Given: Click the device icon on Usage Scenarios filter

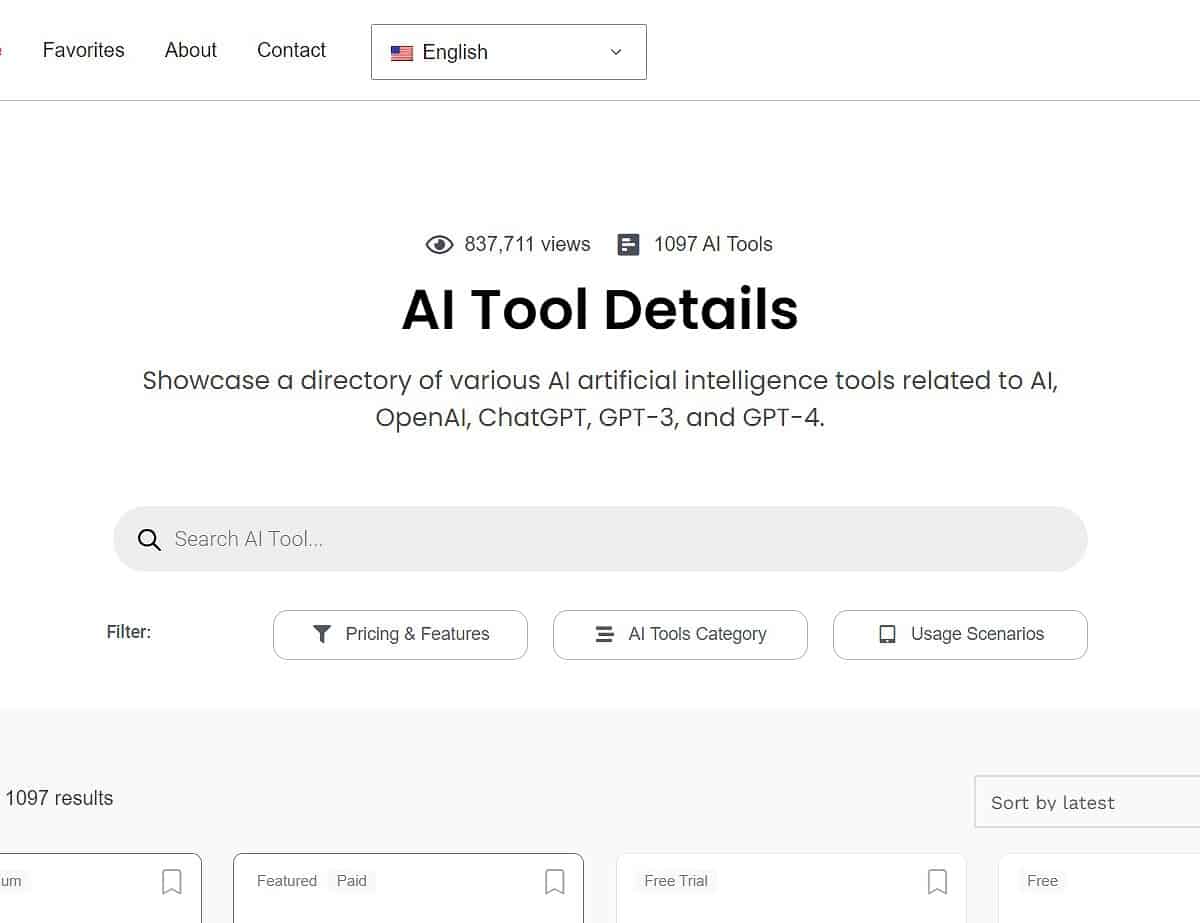Looking at the screenshot, I should 886,634.
